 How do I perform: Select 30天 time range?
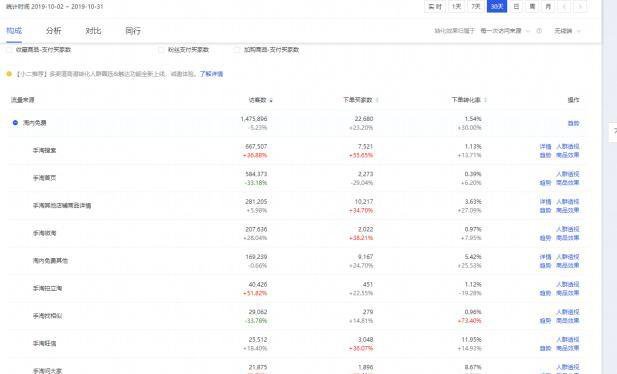click(497, 6)
